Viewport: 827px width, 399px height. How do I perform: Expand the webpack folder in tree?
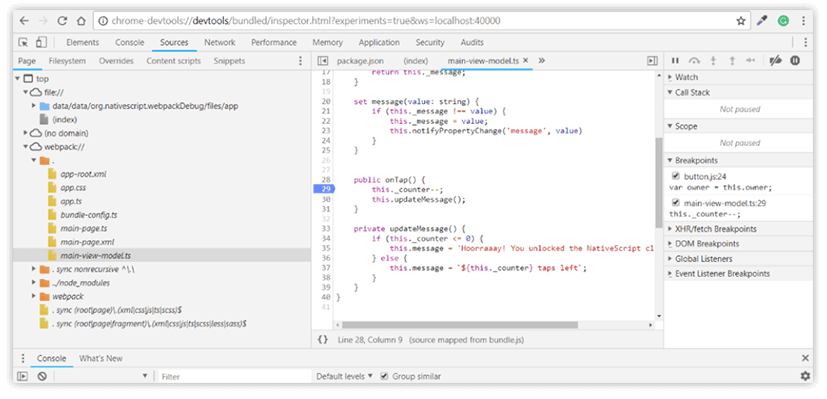[34, 297]
